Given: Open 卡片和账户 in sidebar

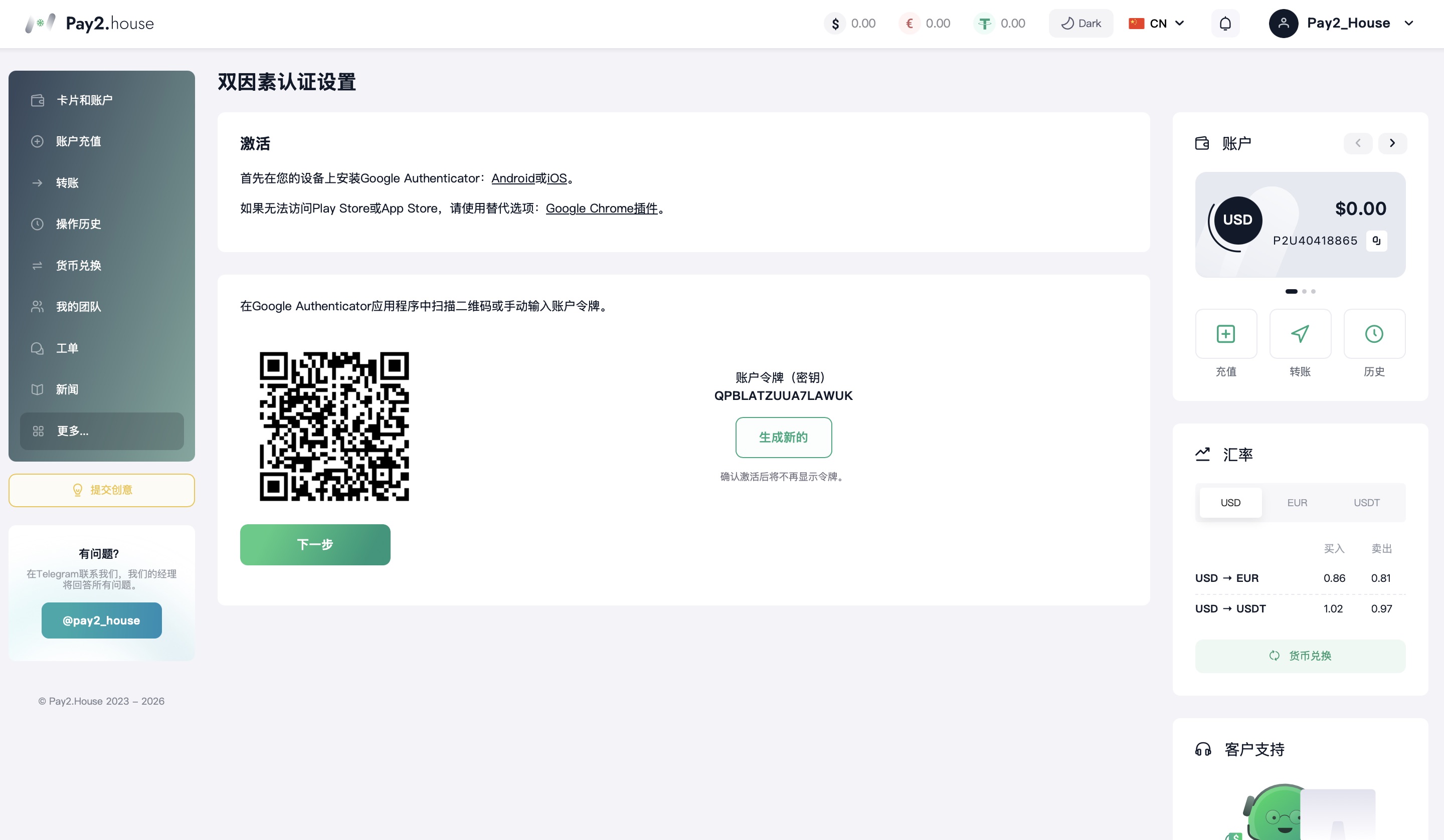Looking at the screenshot, I should pos(102,100).
